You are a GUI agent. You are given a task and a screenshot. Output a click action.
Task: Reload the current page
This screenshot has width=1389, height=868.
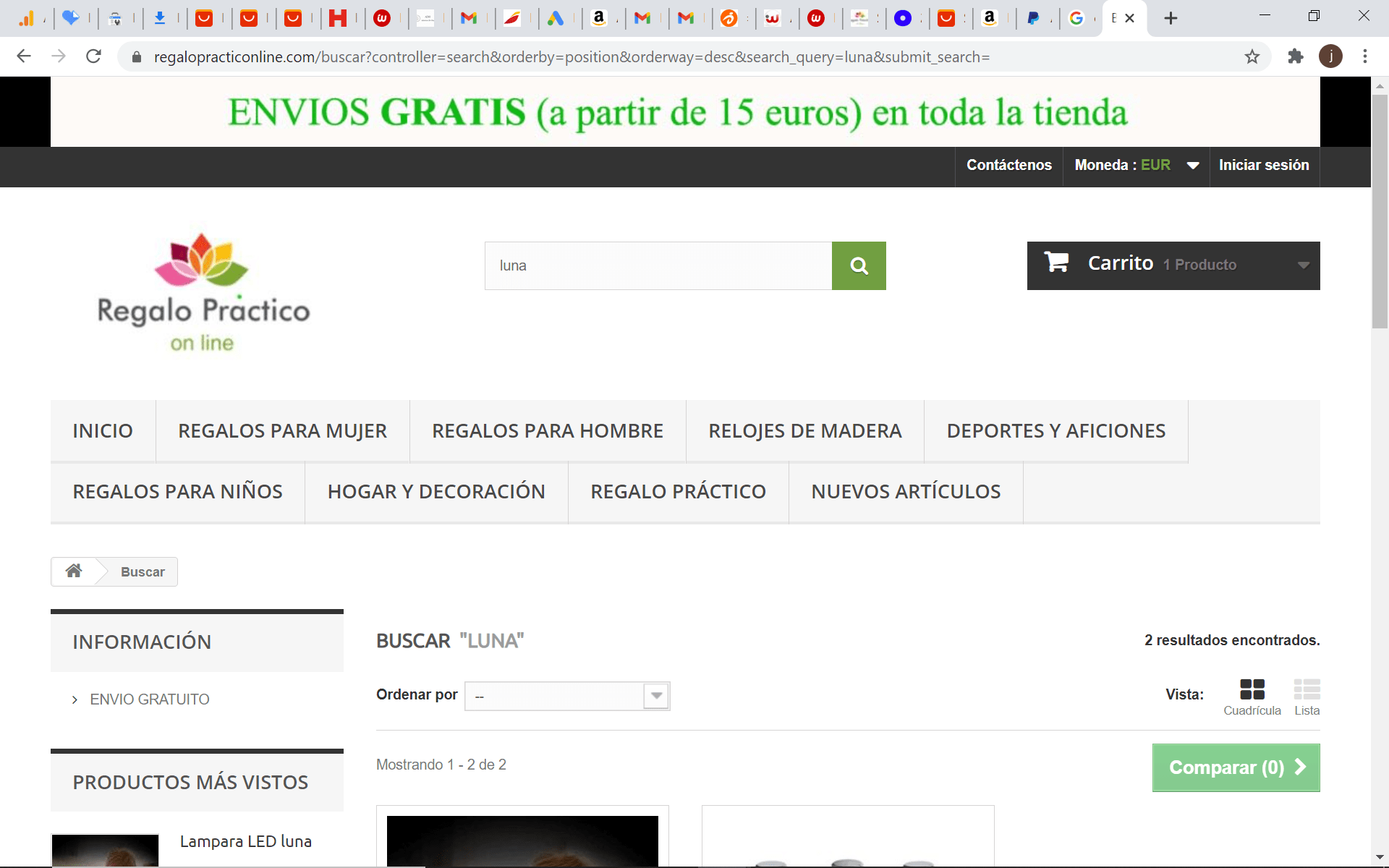point(93,56)
